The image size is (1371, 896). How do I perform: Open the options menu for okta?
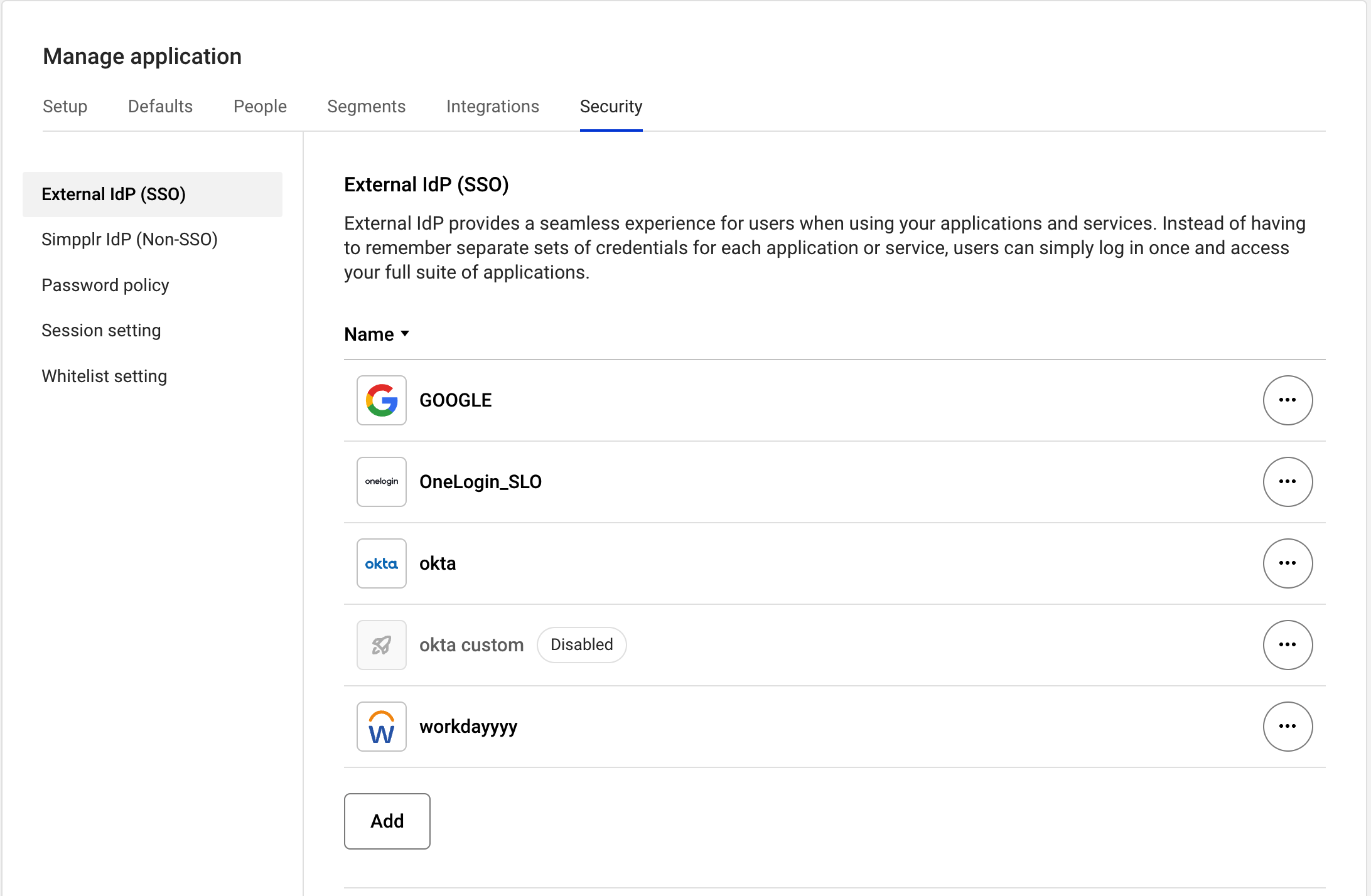(x=1288, y=563)
